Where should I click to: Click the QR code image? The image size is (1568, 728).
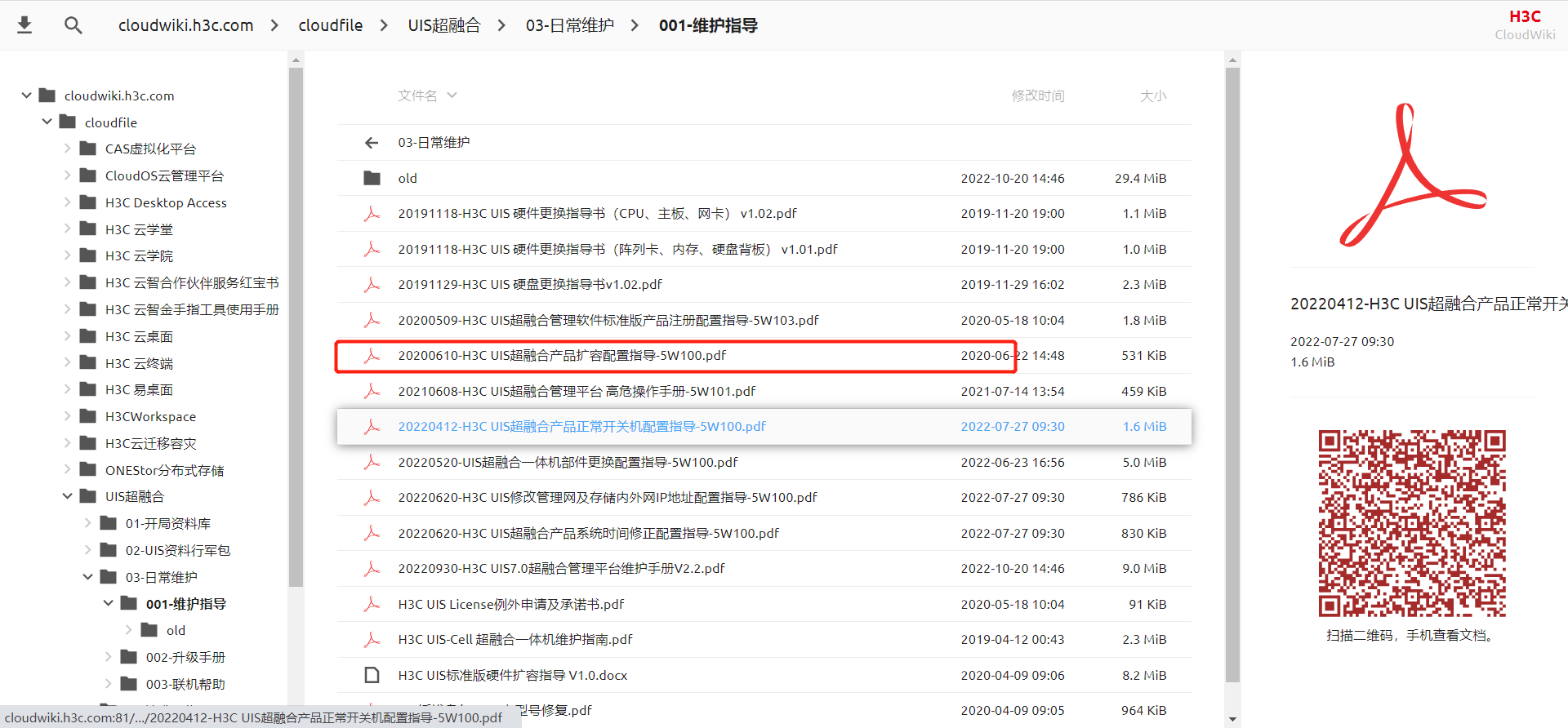click(1412, 523)
